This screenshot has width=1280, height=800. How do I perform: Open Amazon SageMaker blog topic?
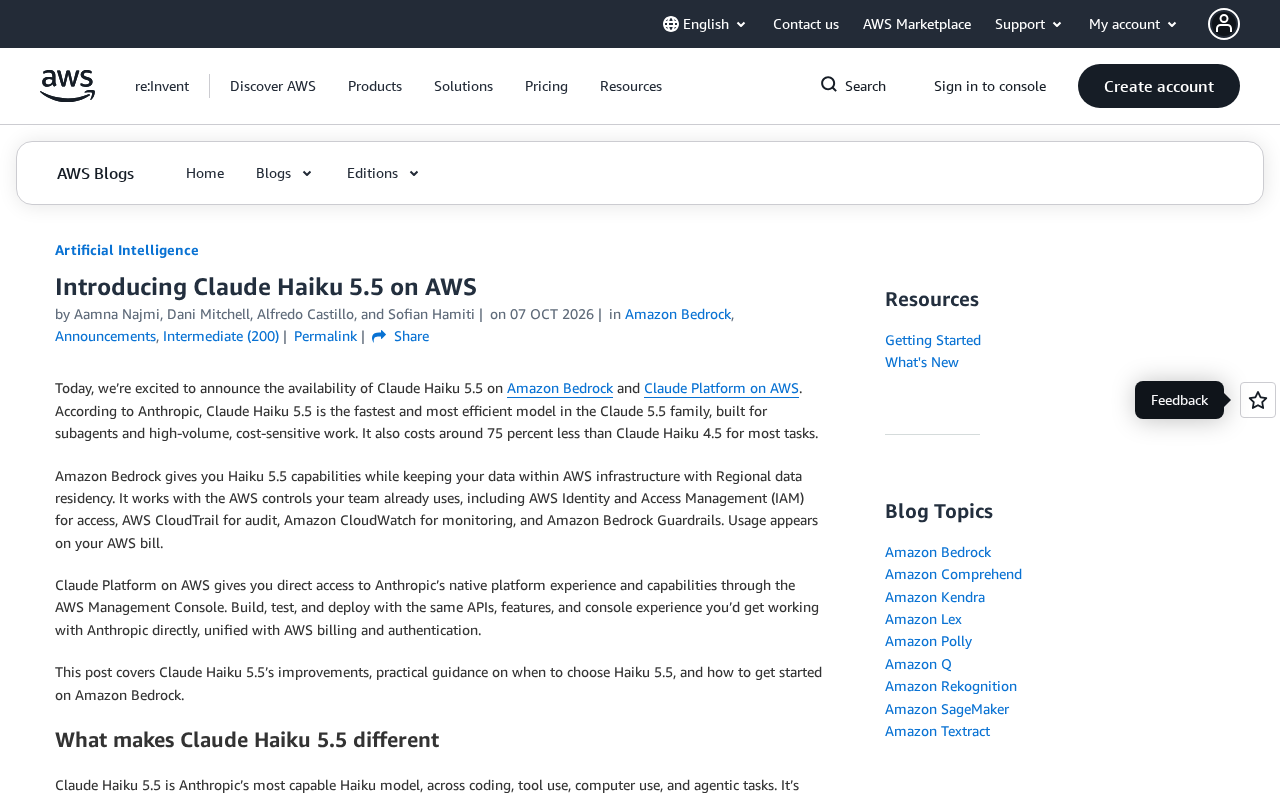[x=947, y=709]
